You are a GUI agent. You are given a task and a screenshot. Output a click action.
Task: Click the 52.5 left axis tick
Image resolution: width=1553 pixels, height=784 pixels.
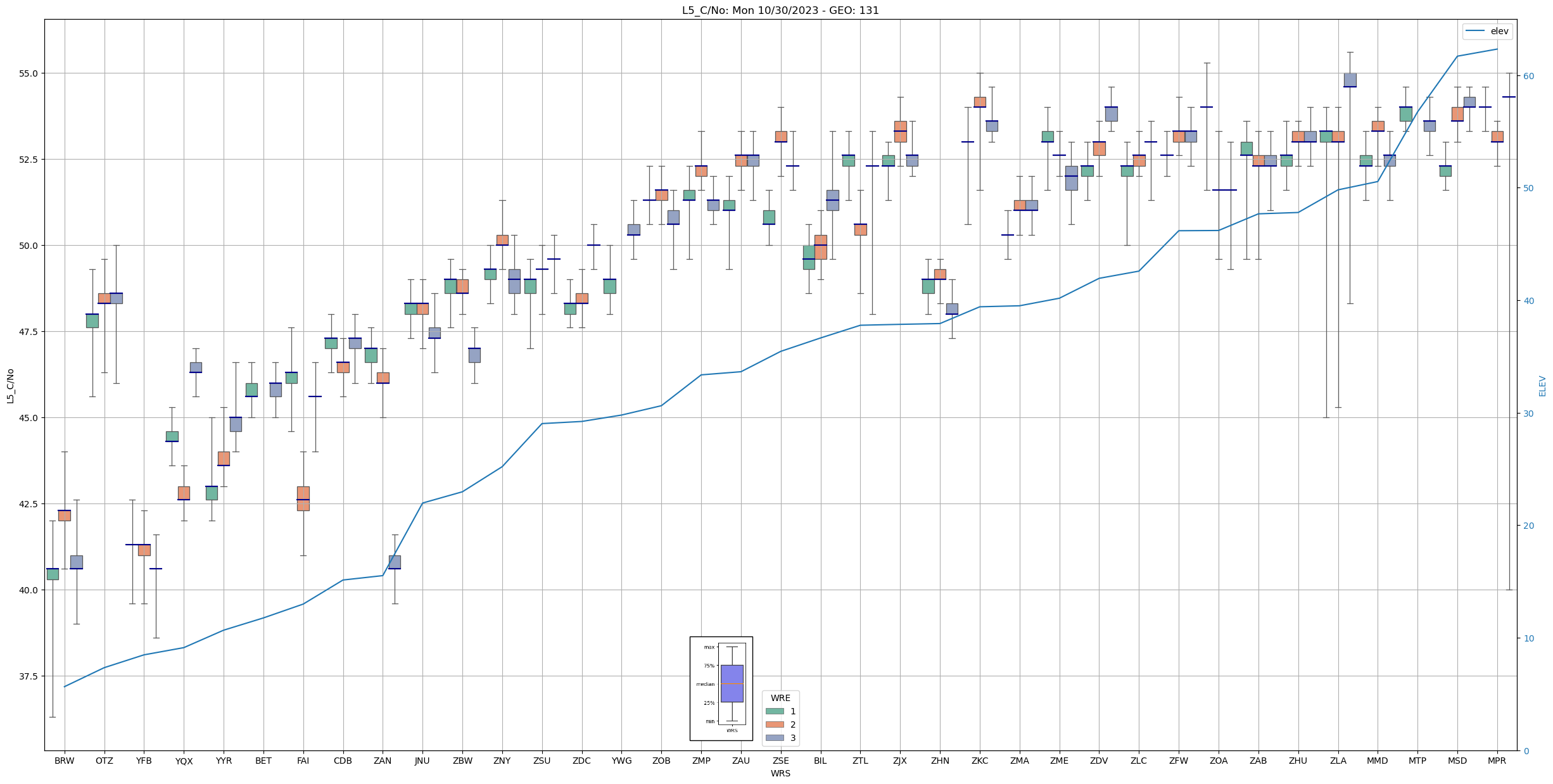pos(29,160)
